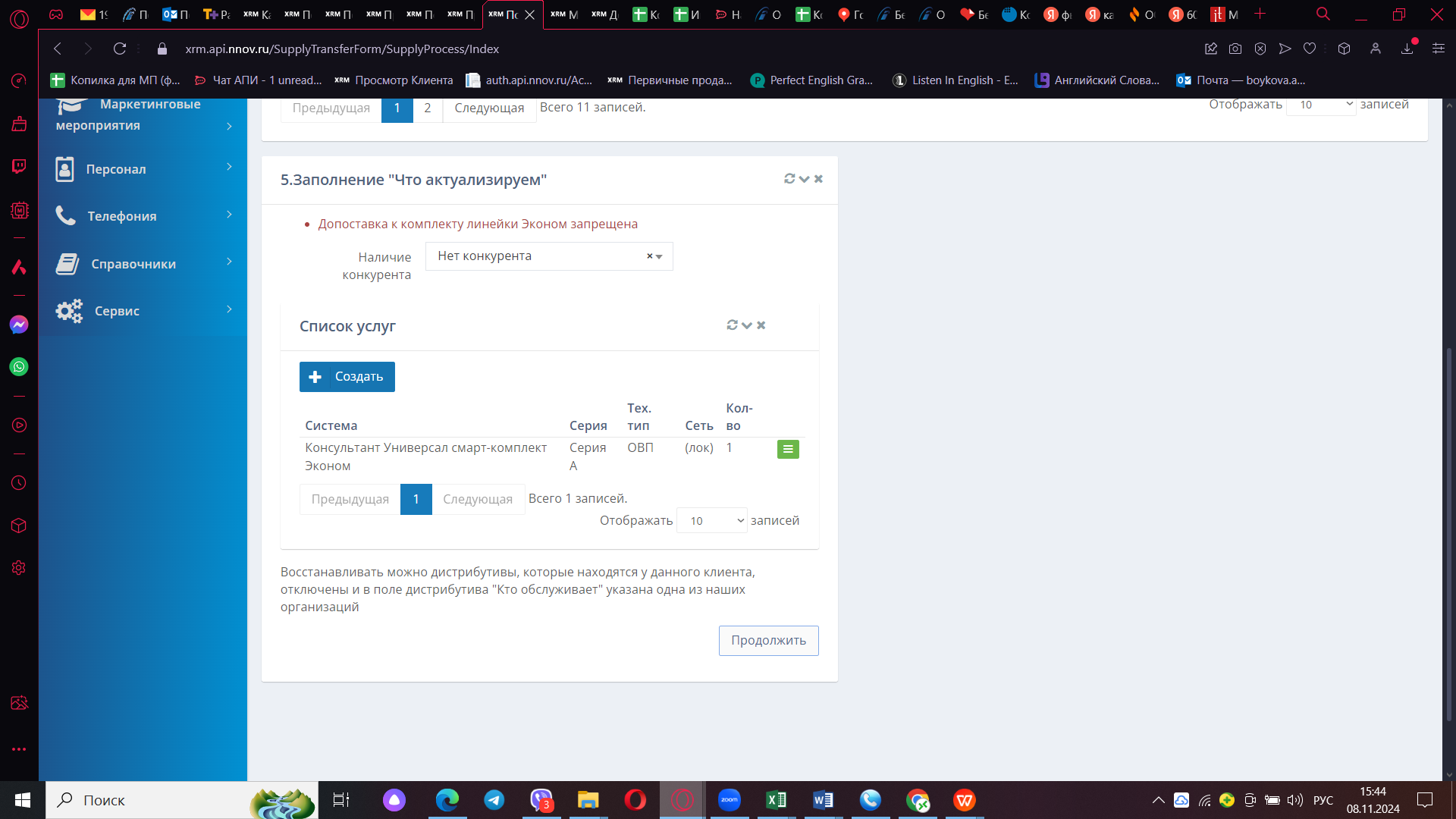Refresh the Список услуг panel
Viewport: 1456px width, 819px height.
(732, 325)
